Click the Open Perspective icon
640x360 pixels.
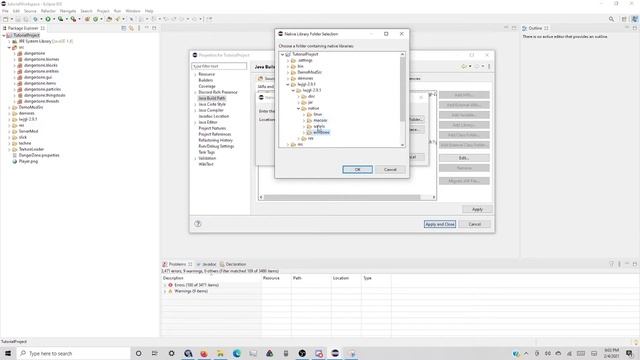coord(624,19)
